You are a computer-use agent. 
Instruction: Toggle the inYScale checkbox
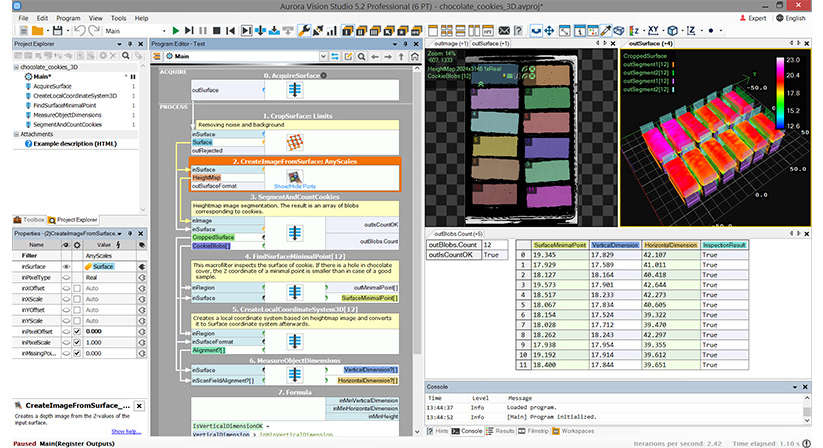coord(77,321)
